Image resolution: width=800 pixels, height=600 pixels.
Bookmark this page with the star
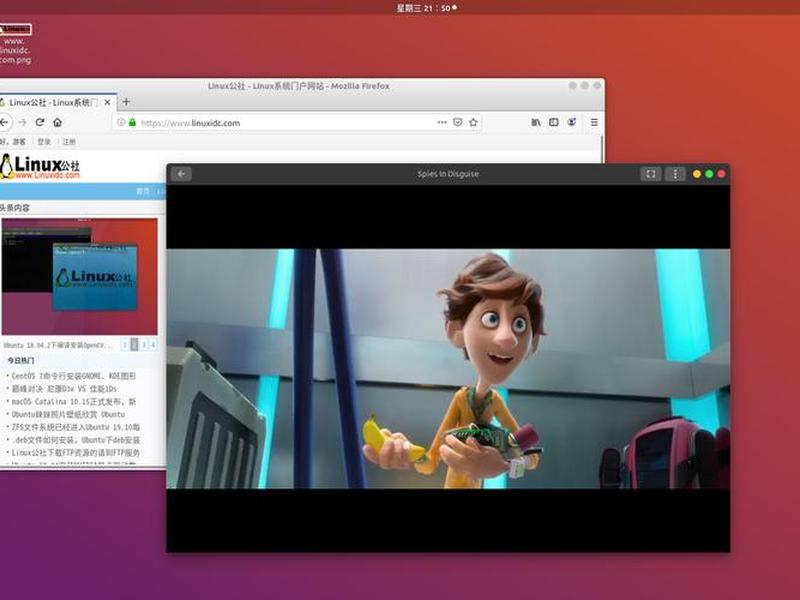coord(473,122)
